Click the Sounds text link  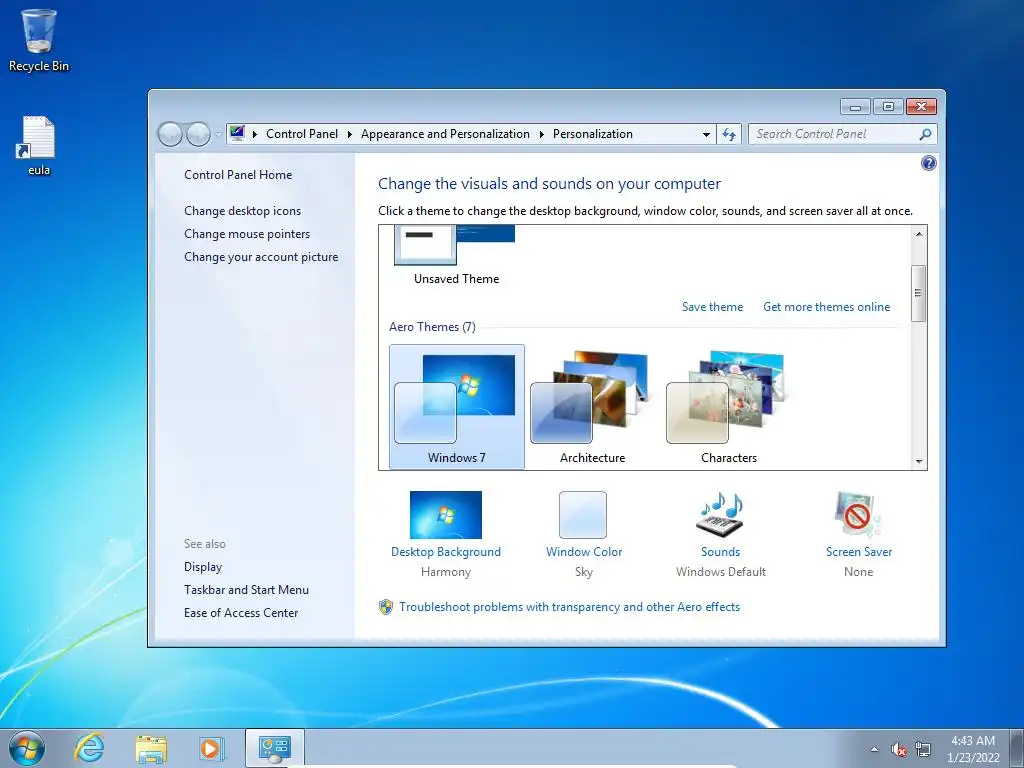[x=720, y=552]
